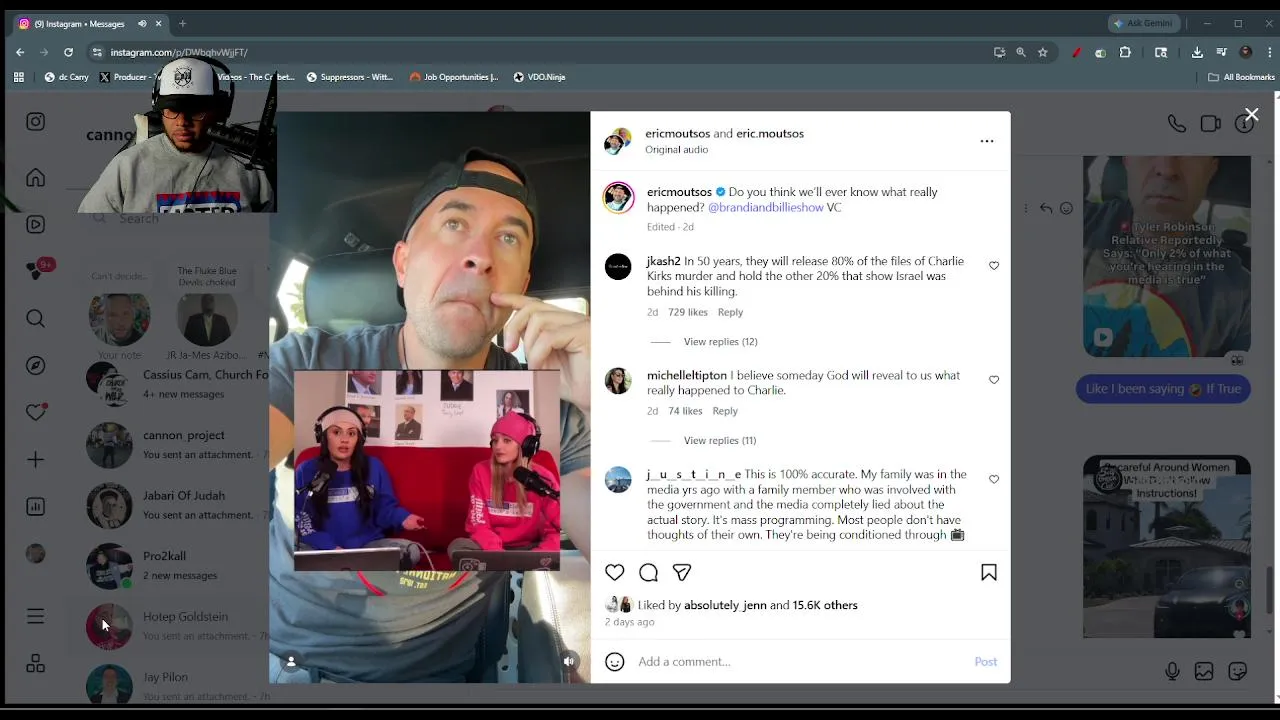Click the Your note avatar
The image size is (1280, 720).
point(119,320)
